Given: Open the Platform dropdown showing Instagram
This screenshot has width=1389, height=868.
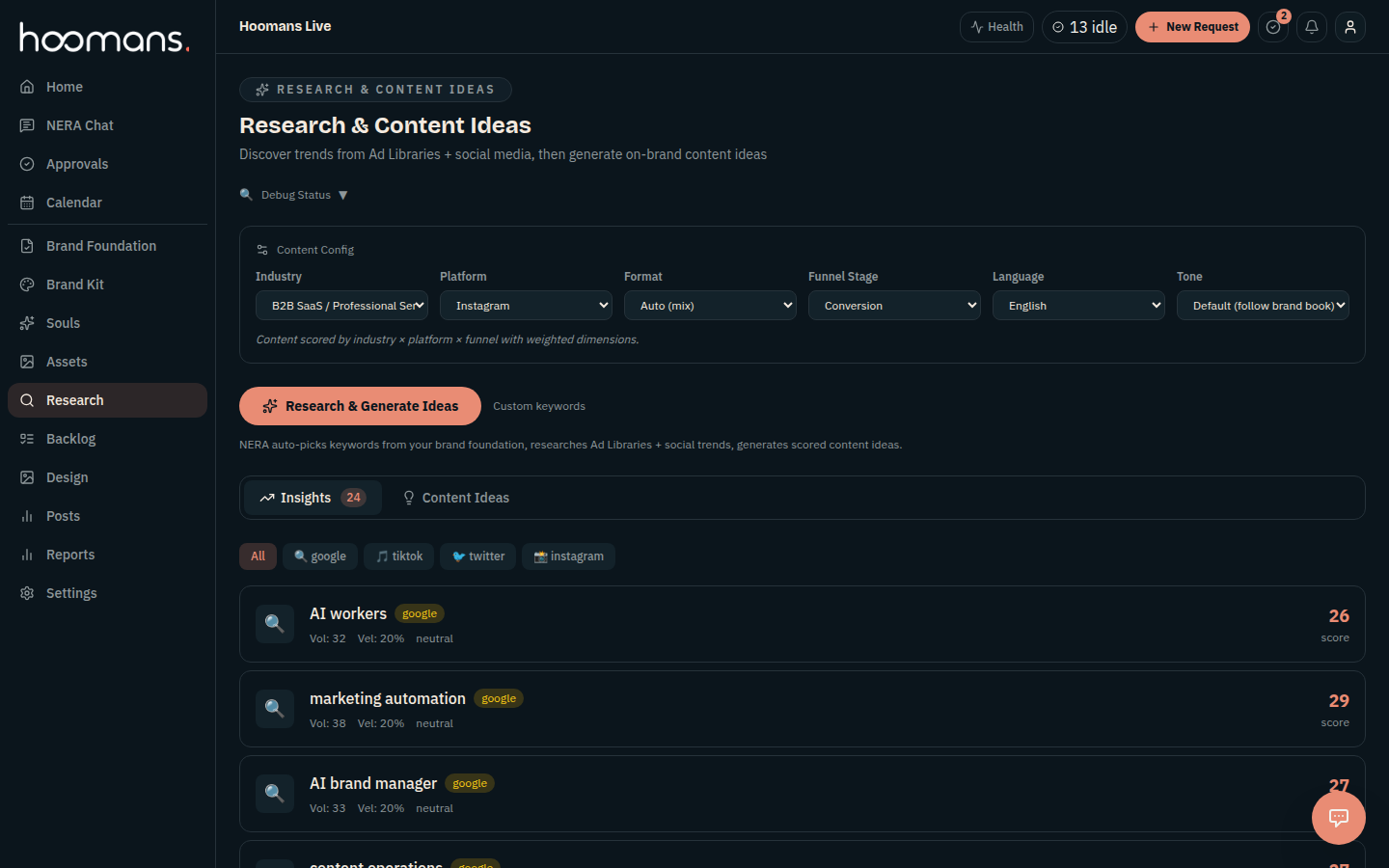Looking at the screenshot, I should [526, 306].
